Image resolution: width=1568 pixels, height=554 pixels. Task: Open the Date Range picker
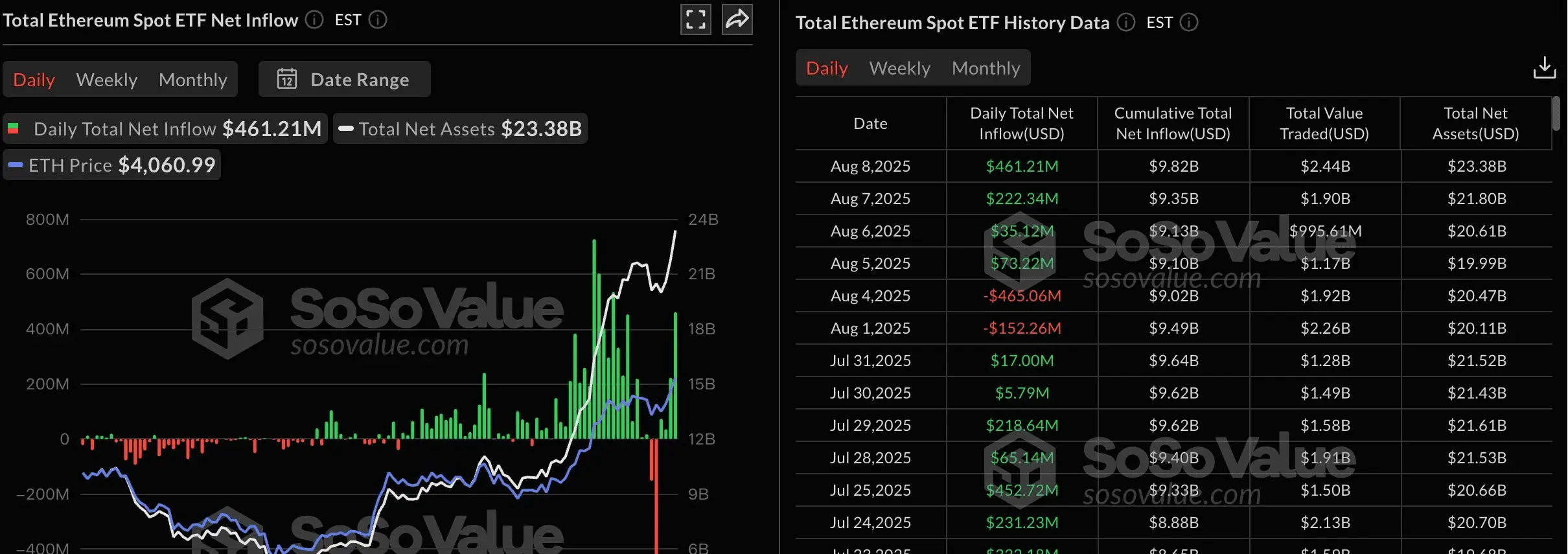(x=344, y=79)
